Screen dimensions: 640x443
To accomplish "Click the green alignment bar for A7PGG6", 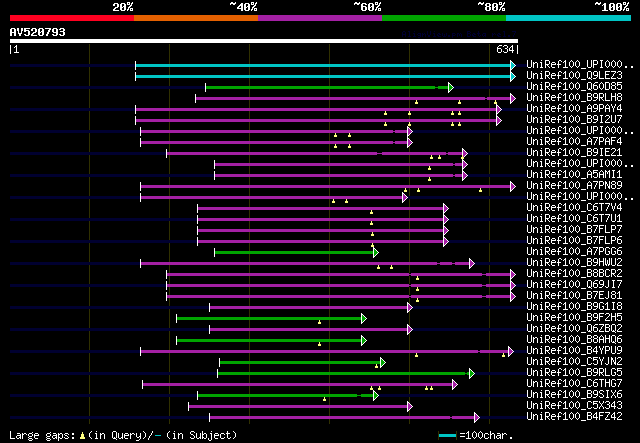I will [294, 253].
